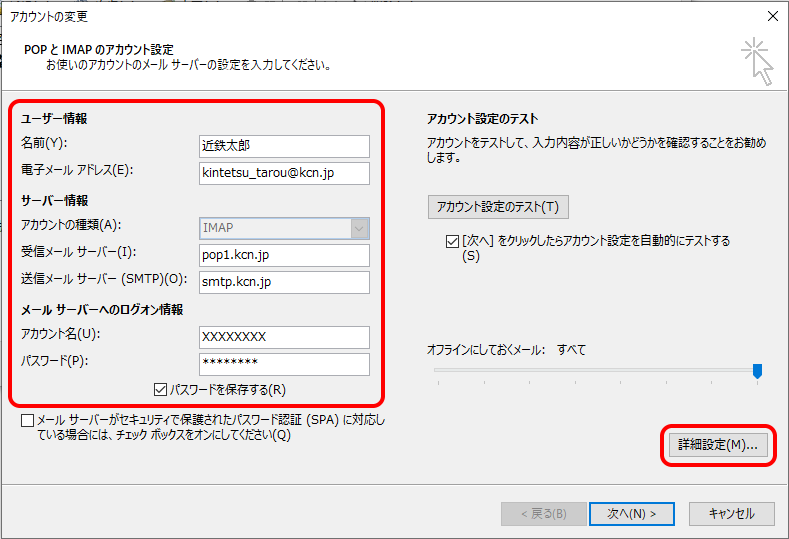Image resolution: width=789 pixels, height=539 pixels.
Task: Click the cursor sparkle icon in header
Action: [757, 62]
